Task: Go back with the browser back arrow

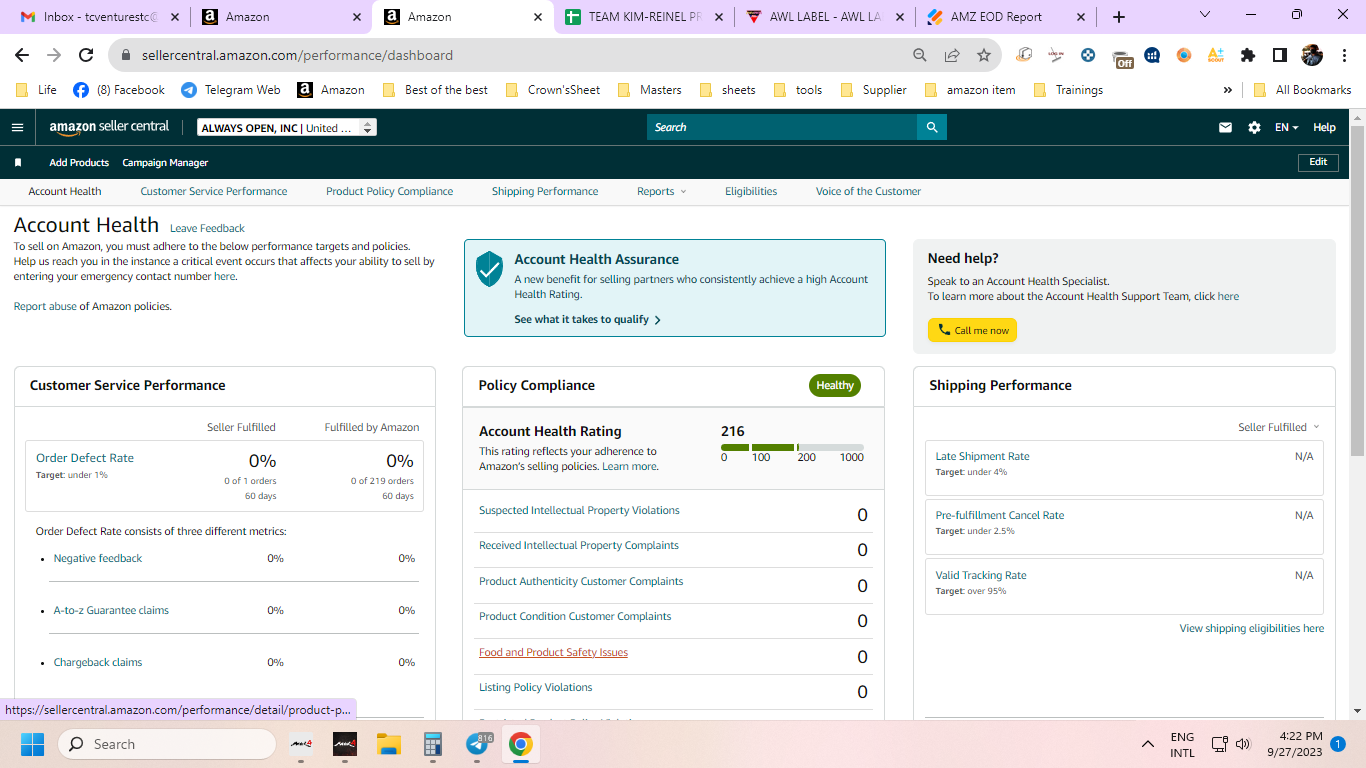Action: point(22,55)
